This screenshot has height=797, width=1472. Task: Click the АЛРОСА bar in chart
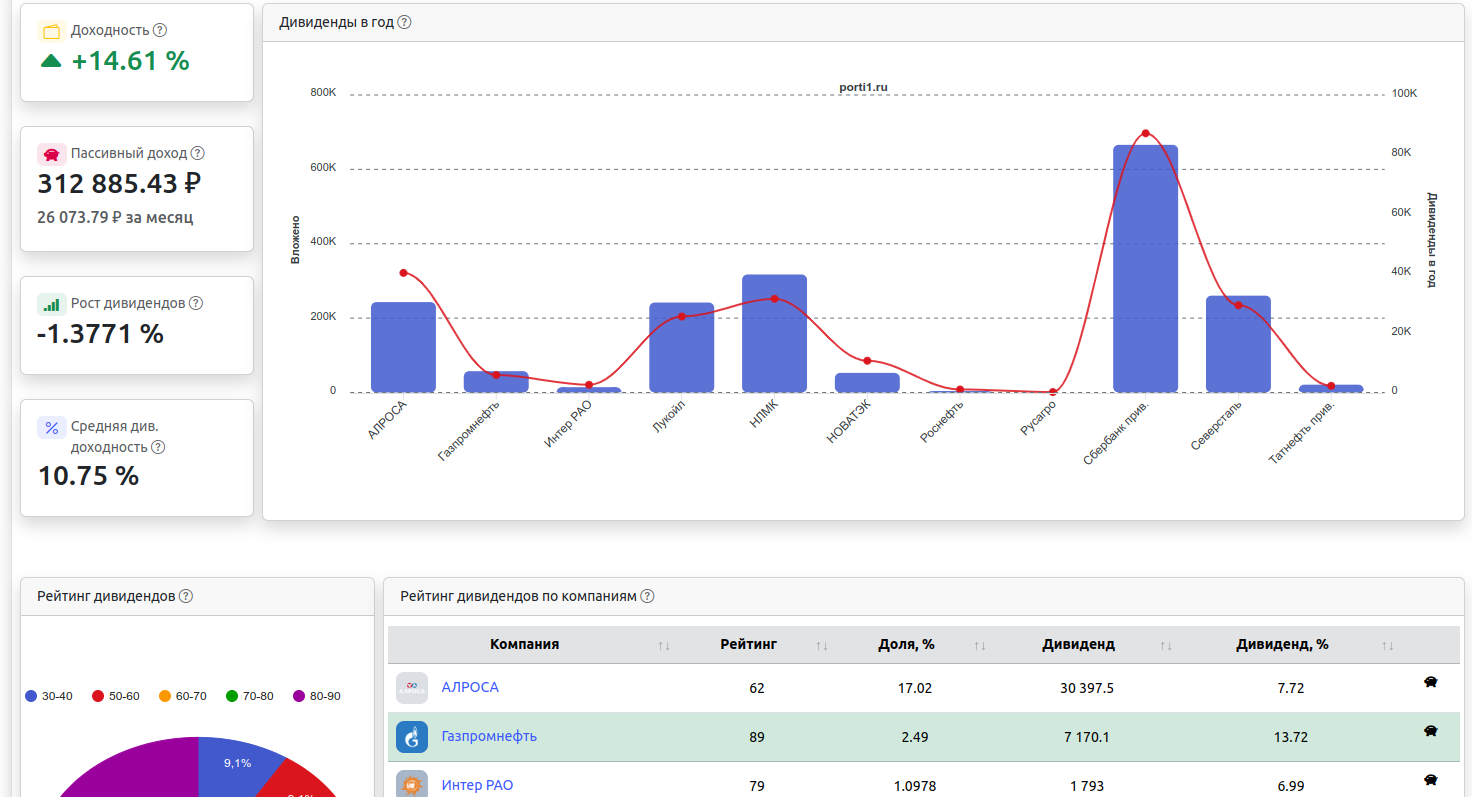point(403,347)
